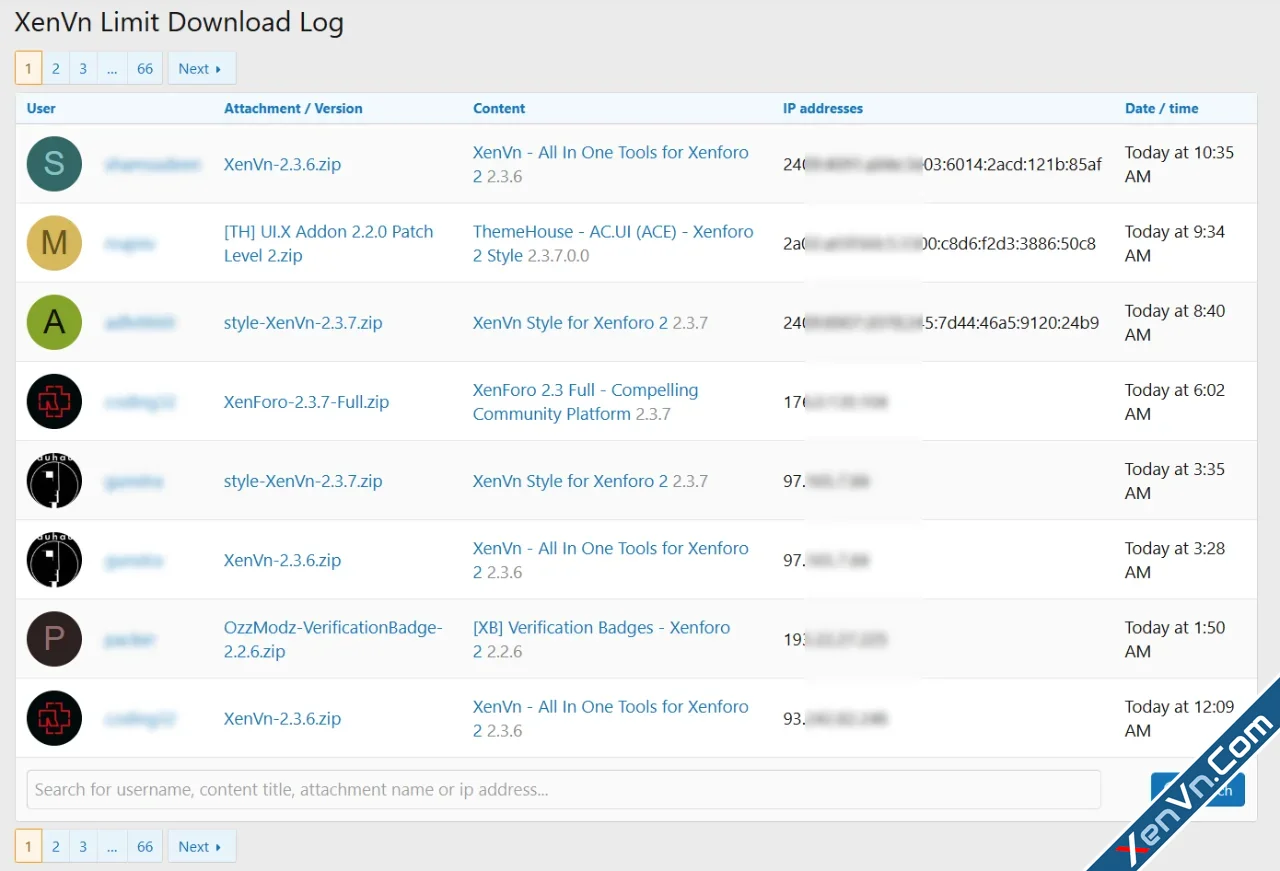Click the Today at 1:50 AM timestamp
Image resolution: width=1280 pixels, height=871 pixels.
[1175, 639]
